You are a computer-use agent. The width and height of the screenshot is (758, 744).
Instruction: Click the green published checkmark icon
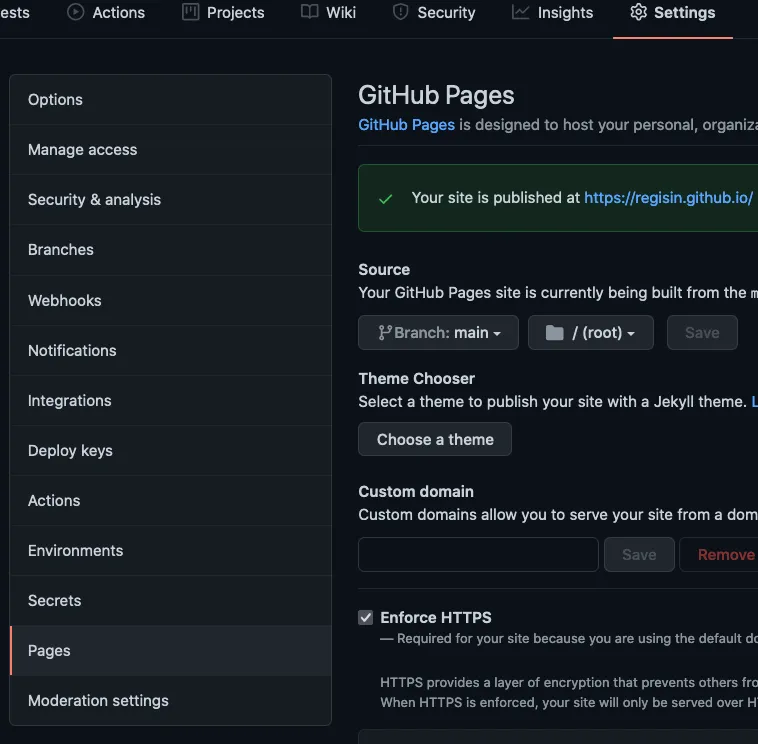coord(385,199)
